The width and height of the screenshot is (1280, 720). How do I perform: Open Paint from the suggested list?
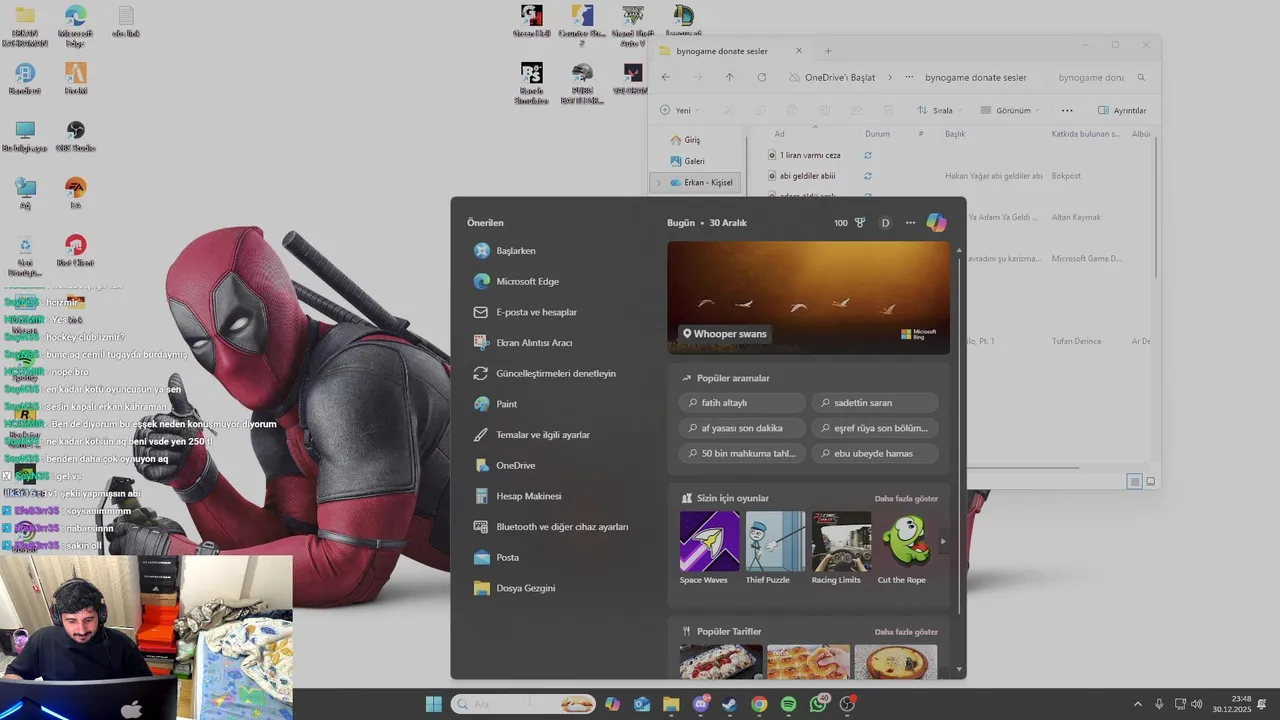(496, 404)
